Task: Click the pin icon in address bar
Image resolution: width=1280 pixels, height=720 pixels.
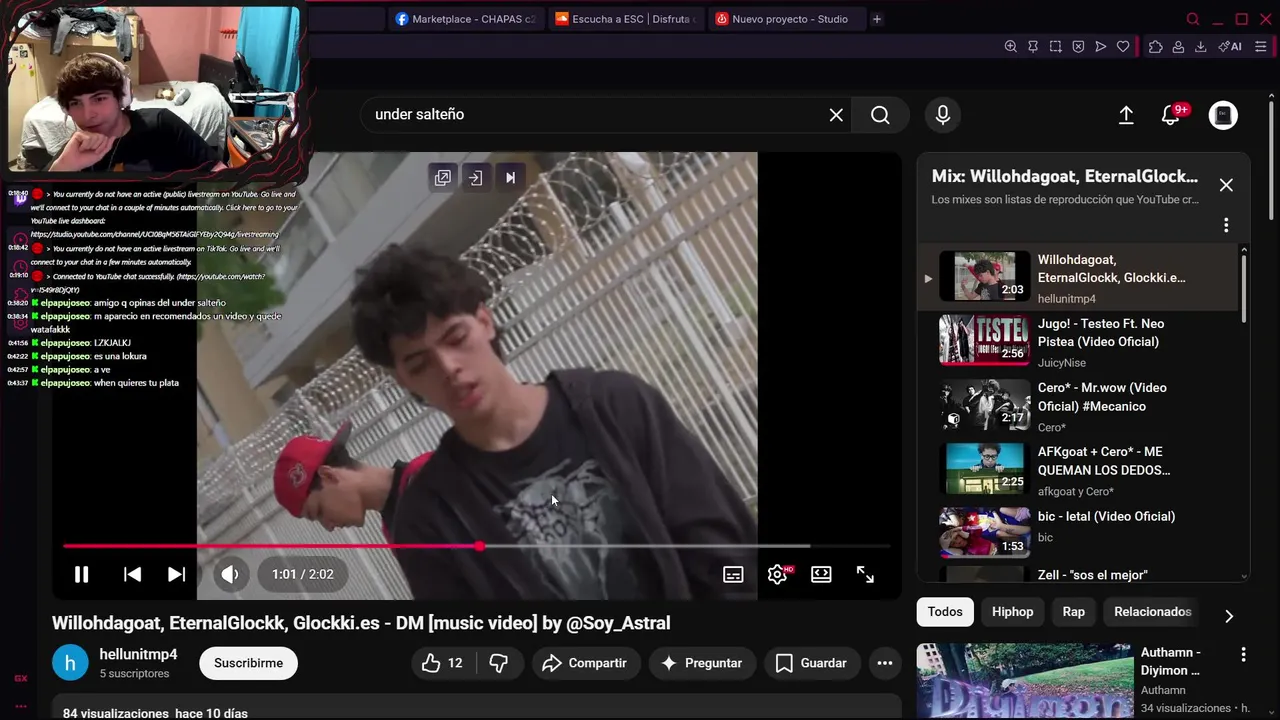Action: click(x=1033, y=47)
